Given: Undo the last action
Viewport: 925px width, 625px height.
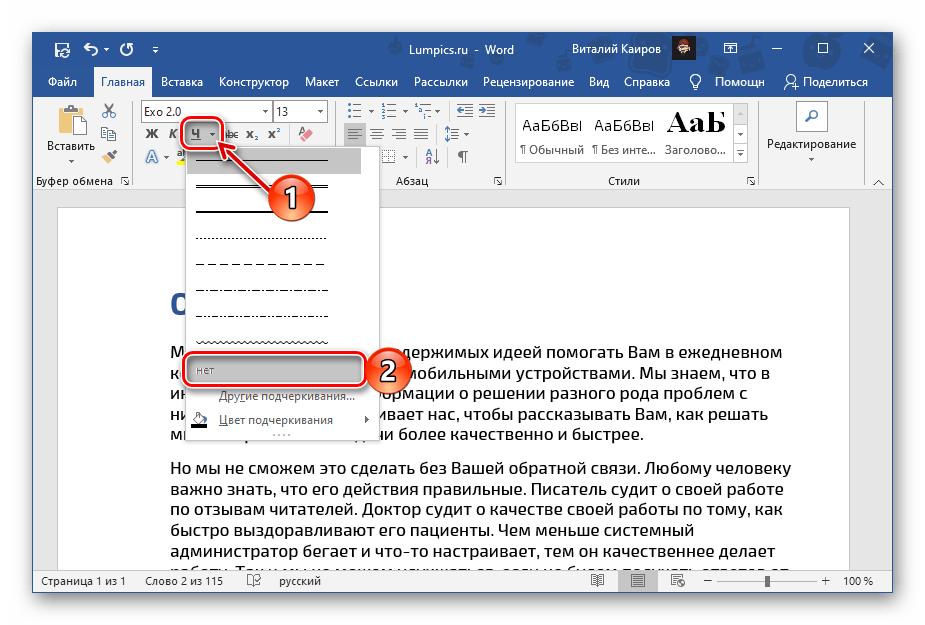Looking at the screenshot, I should point(90,50).
